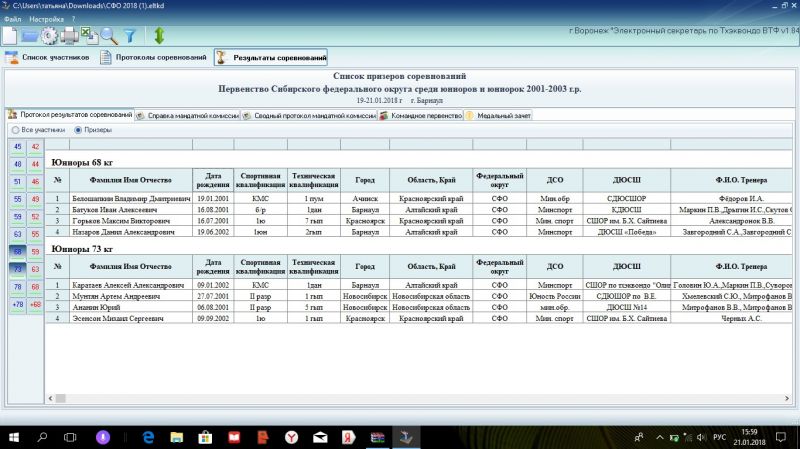Image resolution: width=800 pixels, height=449 pixels.
Task: Select row Эсенсон Михаил Сергеевич
Action: (418, 318)
